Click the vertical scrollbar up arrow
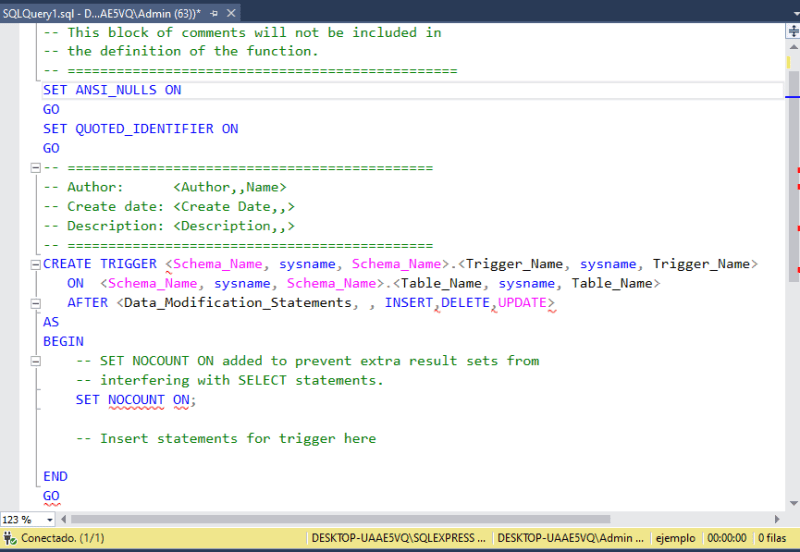 point(793,47)
